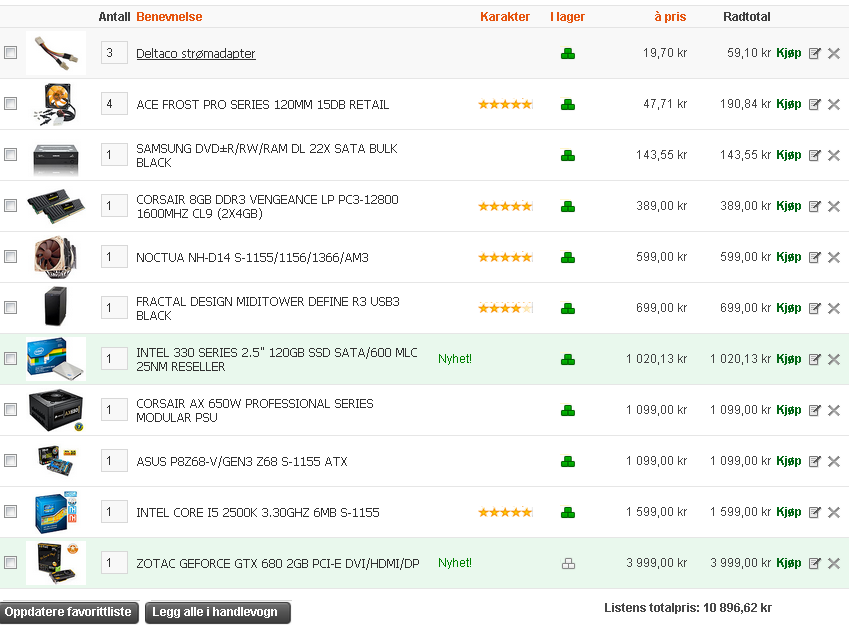Sort list by Karakter column

pos(505,17)
